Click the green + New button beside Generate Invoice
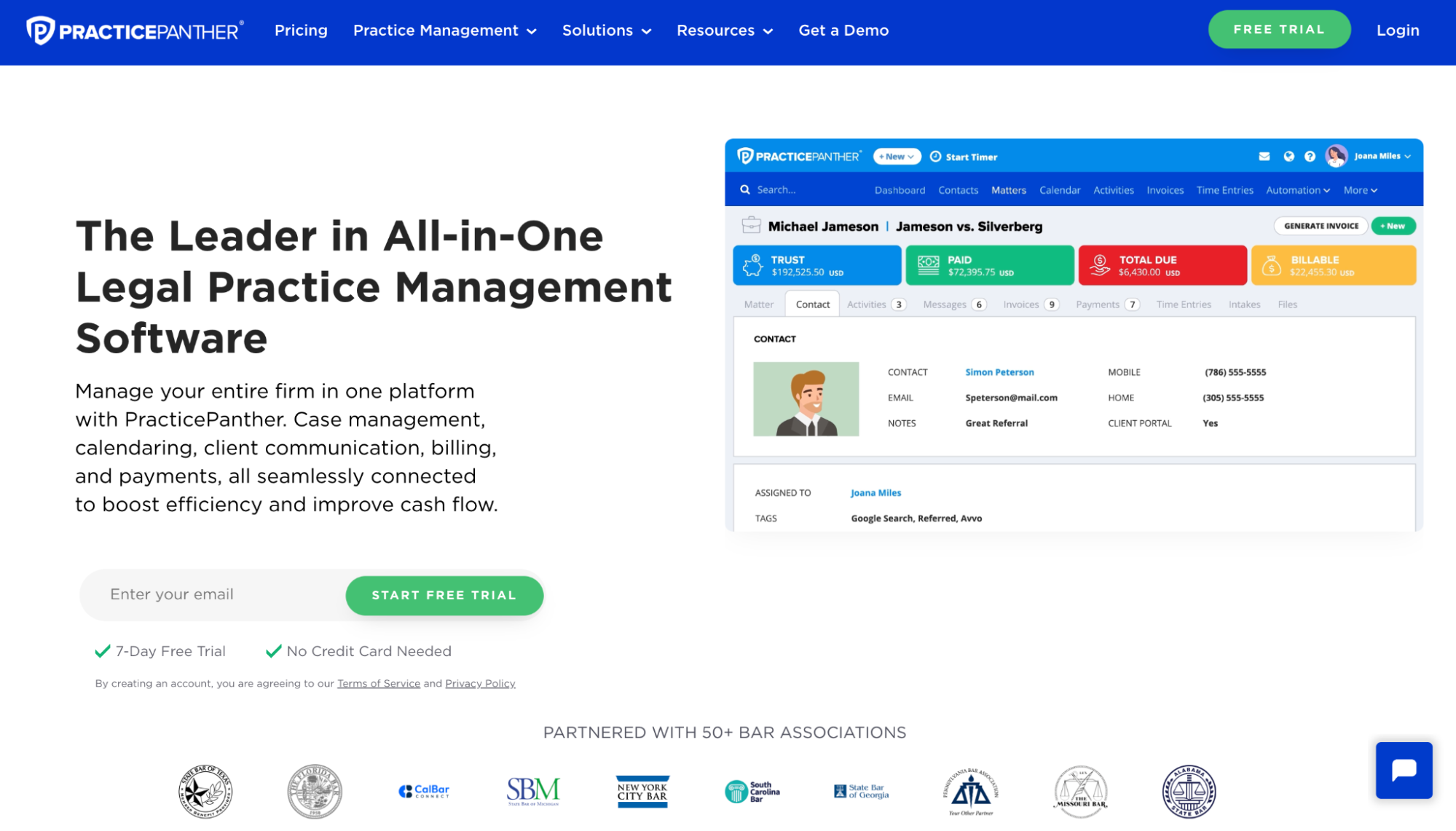The width and height of the screenshot is (1456, 831). pos(1393,226)
